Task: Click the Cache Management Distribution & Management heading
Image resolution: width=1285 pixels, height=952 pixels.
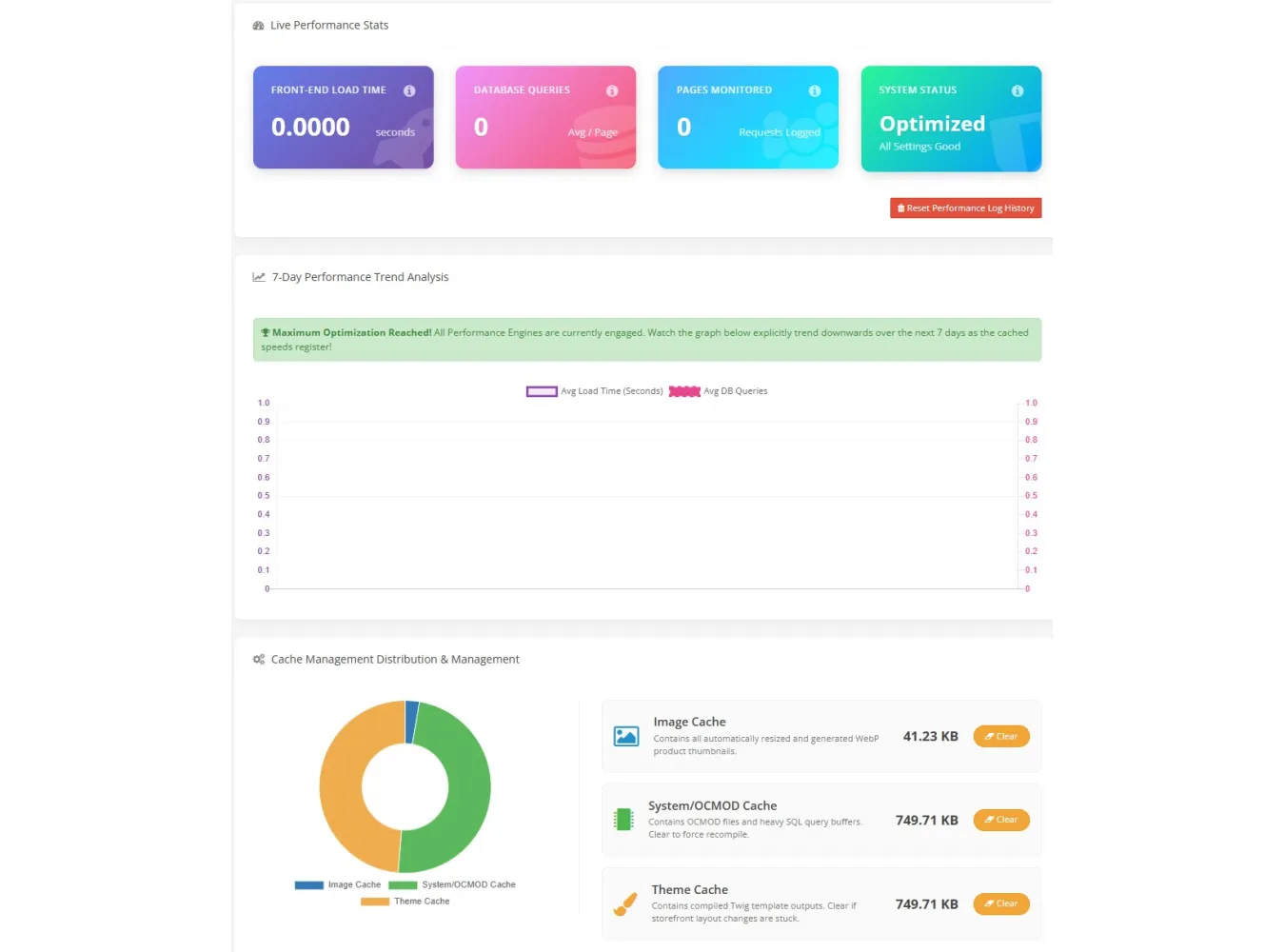Action: (x=395, y=659)
